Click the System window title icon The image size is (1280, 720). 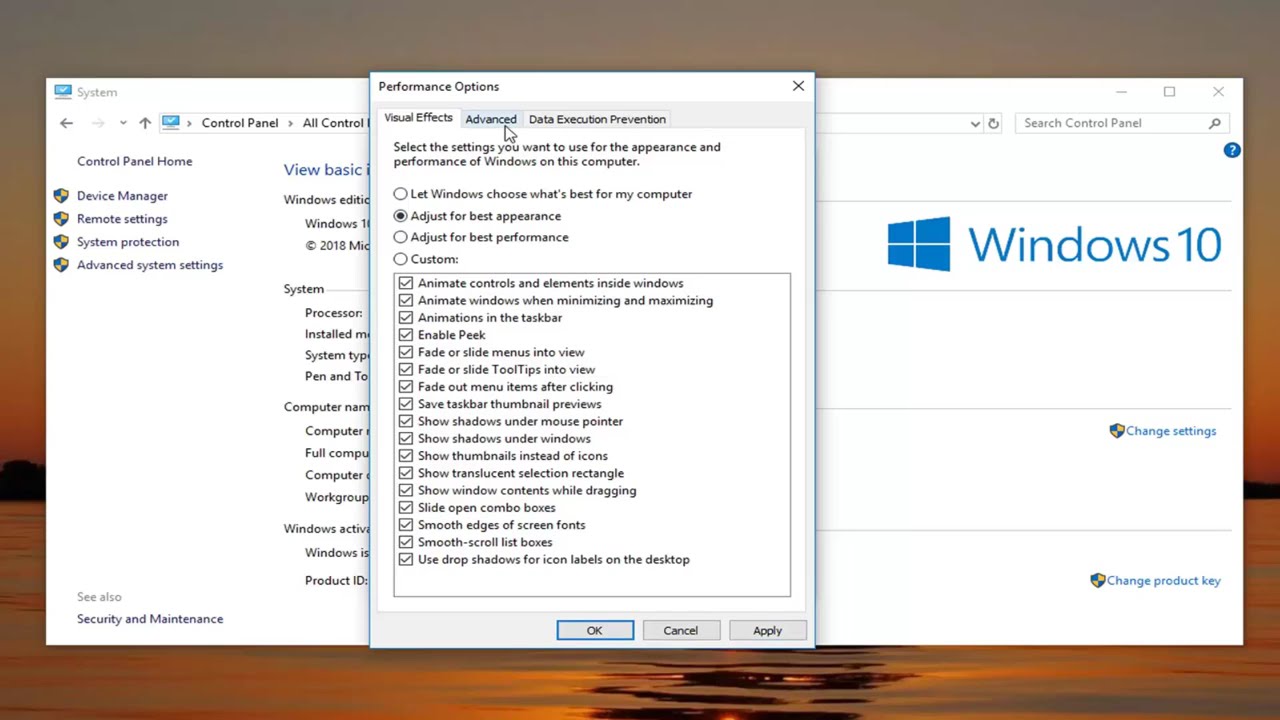pos(63,91)
